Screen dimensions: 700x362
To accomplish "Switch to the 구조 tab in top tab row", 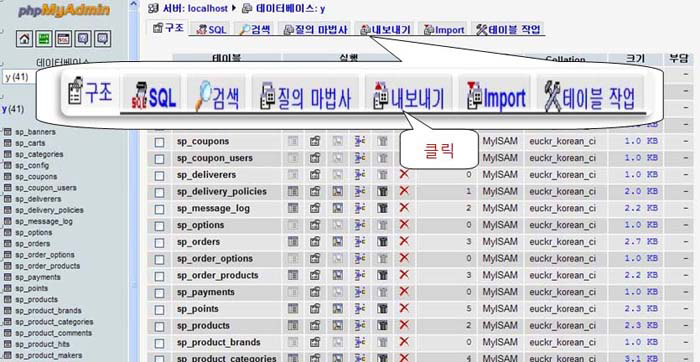I will [x=168, y=28].
